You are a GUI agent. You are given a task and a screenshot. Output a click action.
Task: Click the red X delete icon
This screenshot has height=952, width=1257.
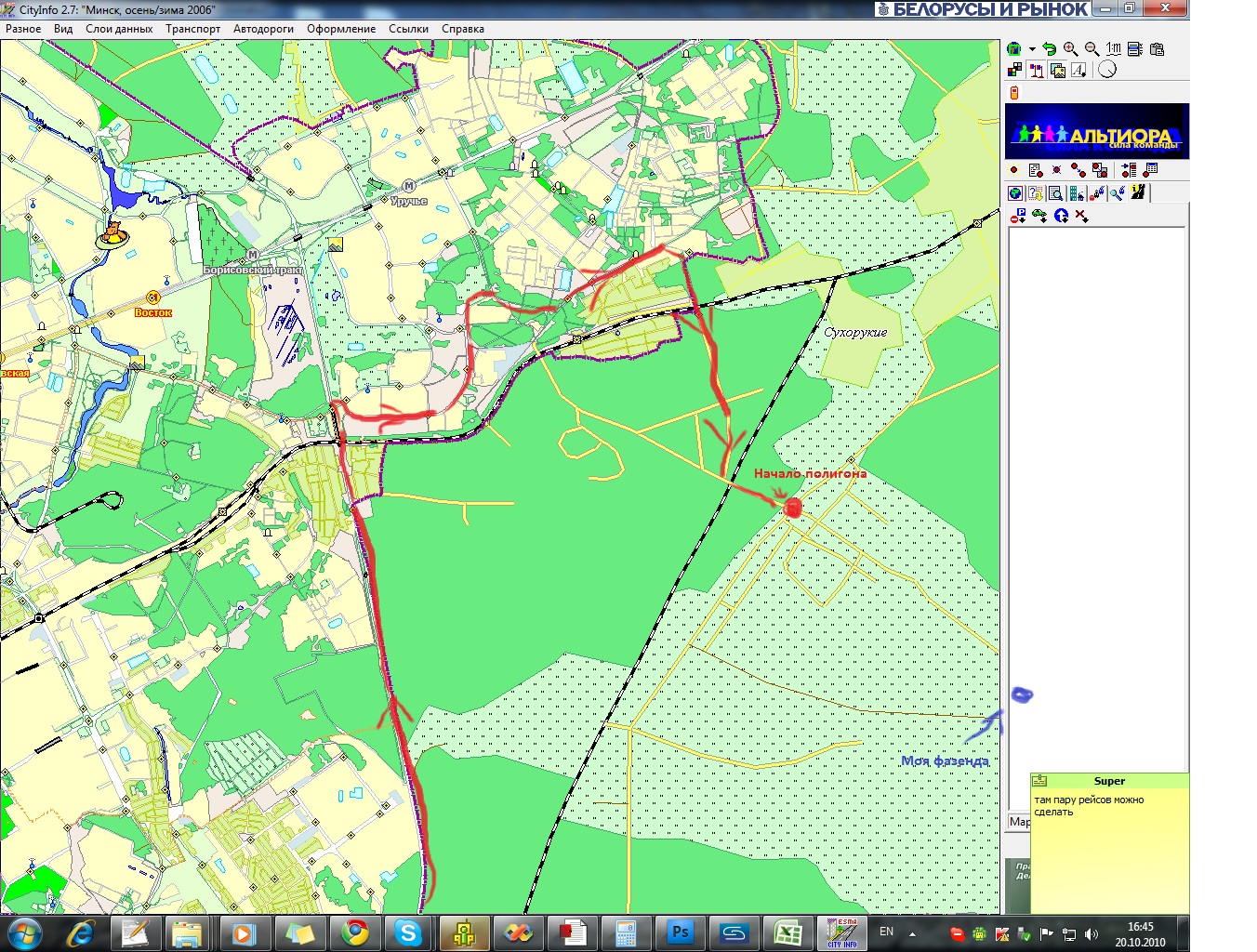tap(1081, 216)
